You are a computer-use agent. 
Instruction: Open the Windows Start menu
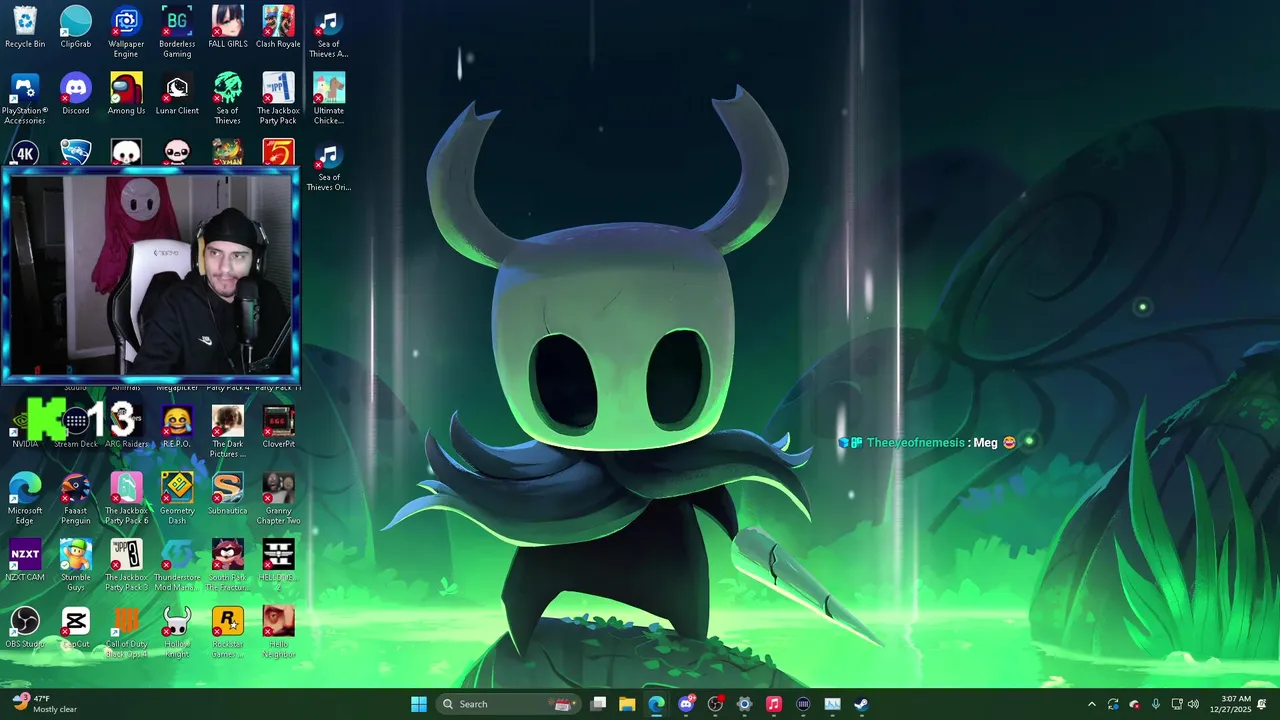tap(419, 704)
